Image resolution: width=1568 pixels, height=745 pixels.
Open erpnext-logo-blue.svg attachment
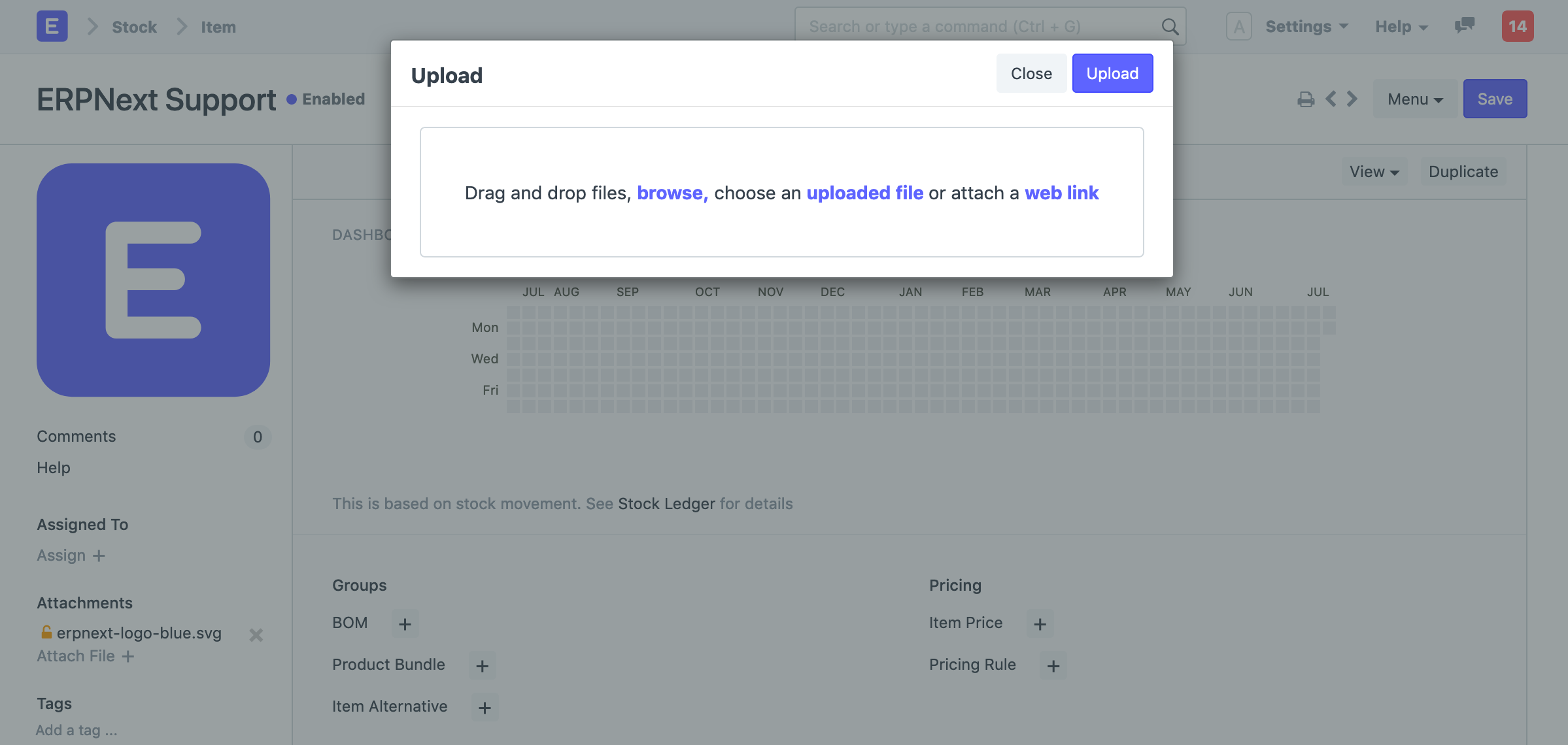pyautogui.click(x=139, y=633)
